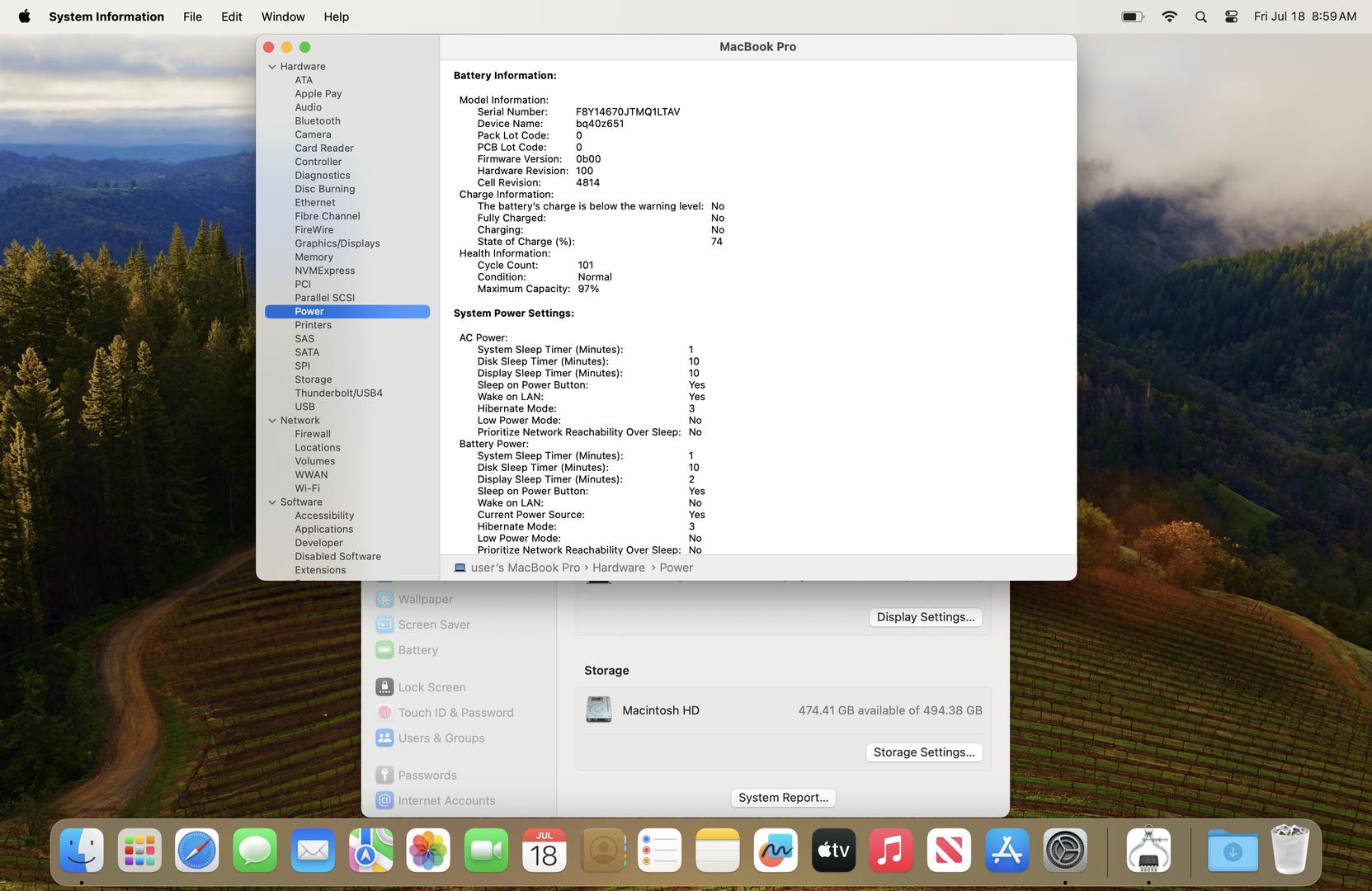This screenshot has width=1372, height=891.
Task: Open Spotlight search in menu bar
Action: pyautogui.click(x=1200, y=16)
